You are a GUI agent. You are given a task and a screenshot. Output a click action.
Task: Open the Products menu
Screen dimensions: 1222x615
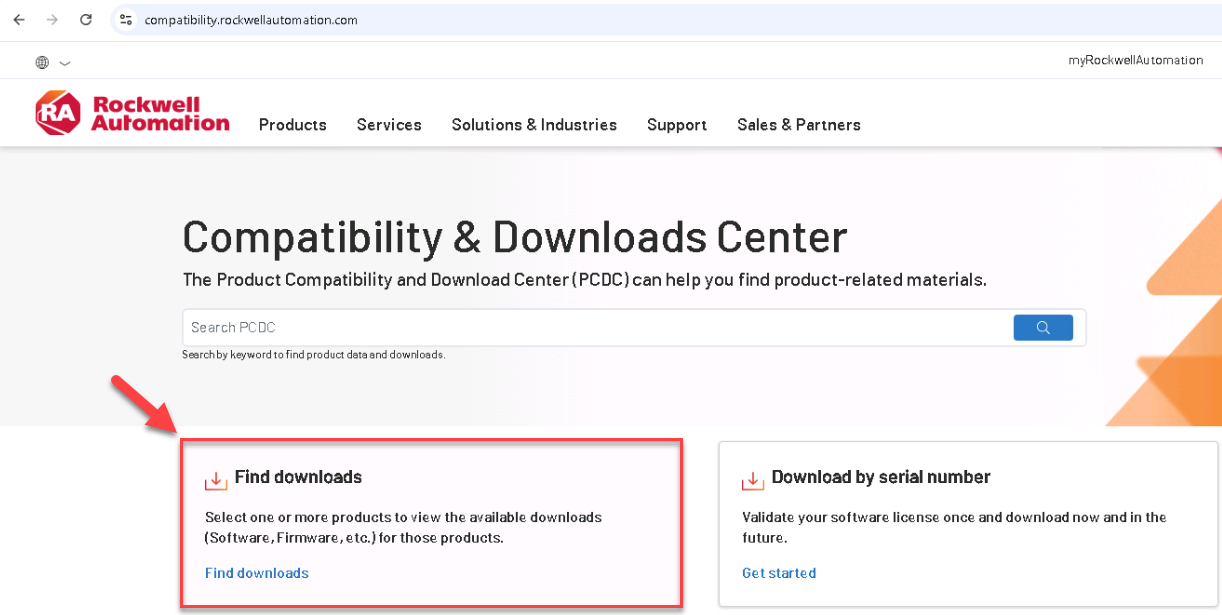[293, 125]
